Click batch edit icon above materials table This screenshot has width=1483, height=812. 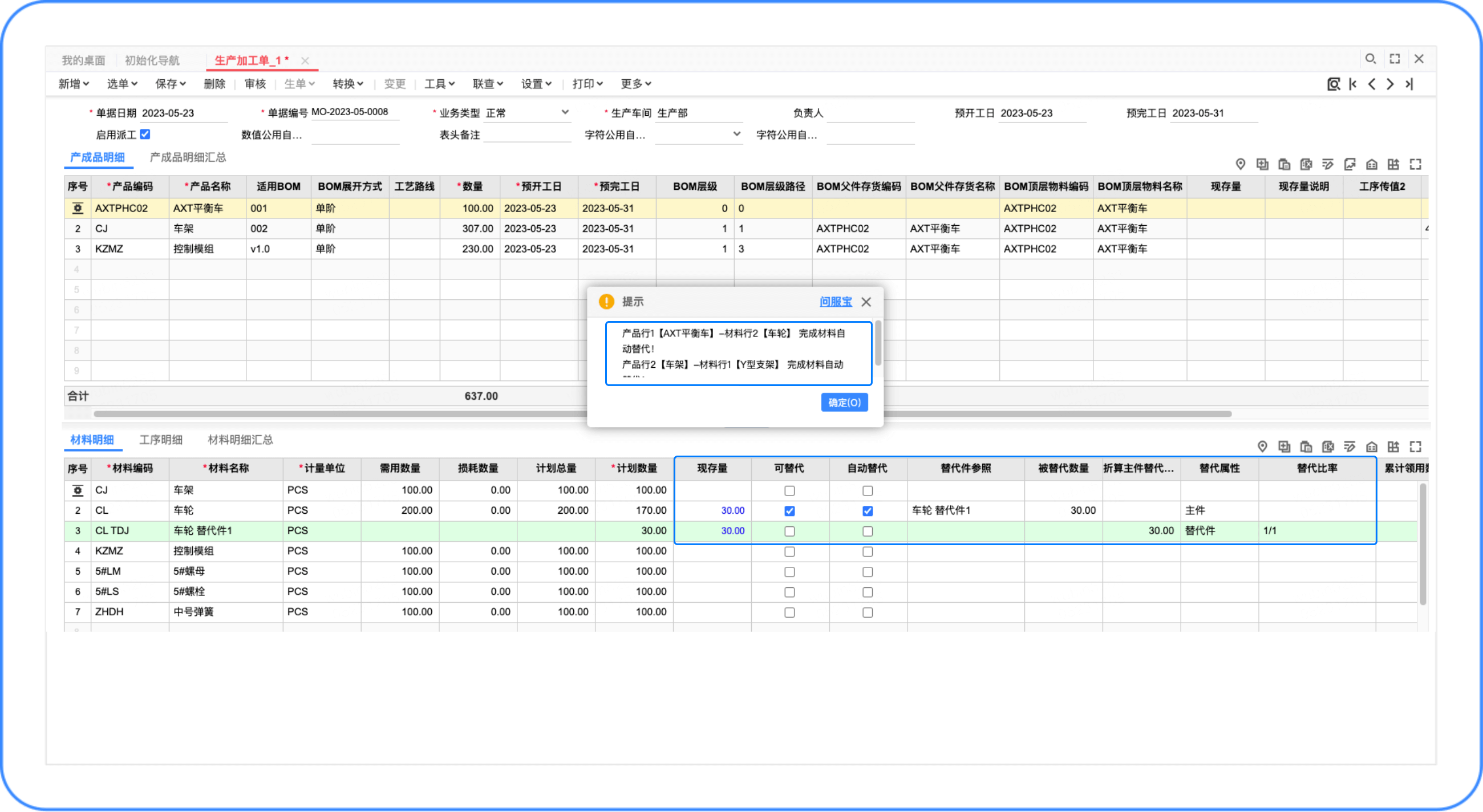(x=1350, y=446)
